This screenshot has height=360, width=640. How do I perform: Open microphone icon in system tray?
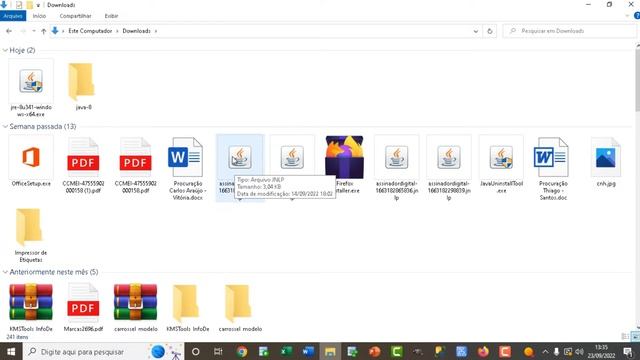(x=556, y=351)
